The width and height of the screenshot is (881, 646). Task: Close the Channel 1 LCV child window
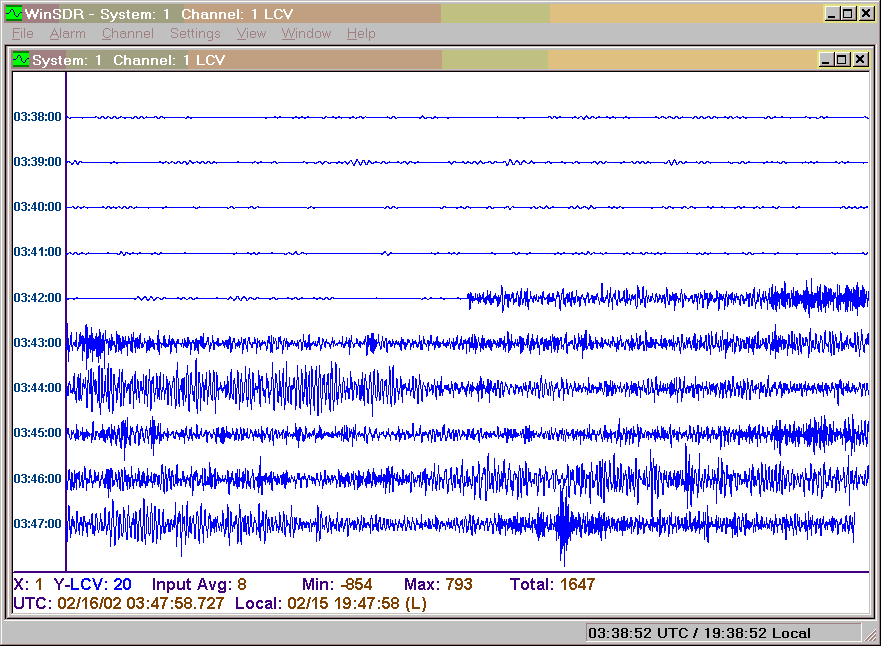tap(860, 60)
